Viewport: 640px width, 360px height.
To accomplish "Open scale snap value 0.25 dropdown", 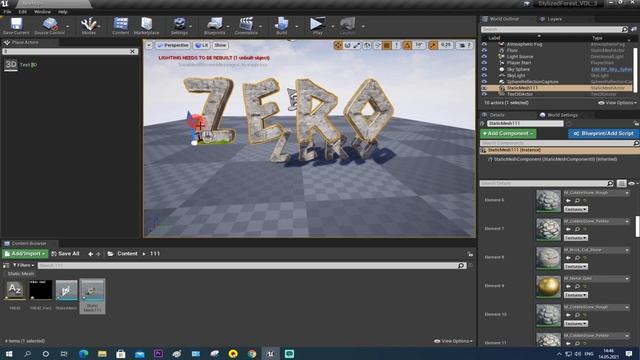I will [446, 45].
